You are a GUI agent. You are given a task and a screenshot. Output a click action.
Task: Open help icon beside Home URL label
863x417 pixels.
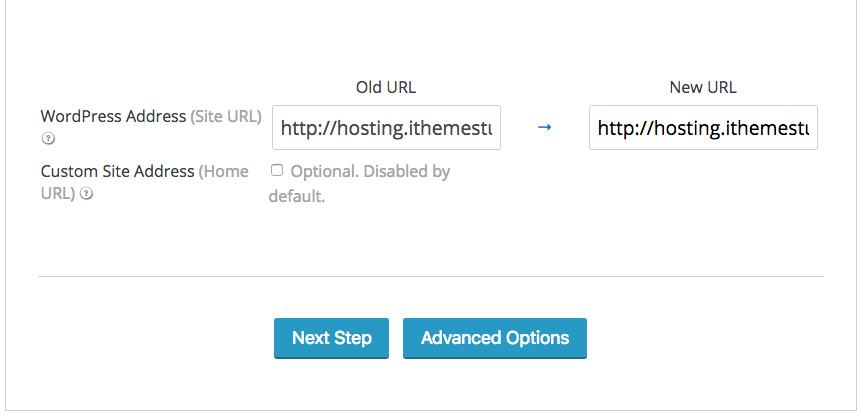86,194
